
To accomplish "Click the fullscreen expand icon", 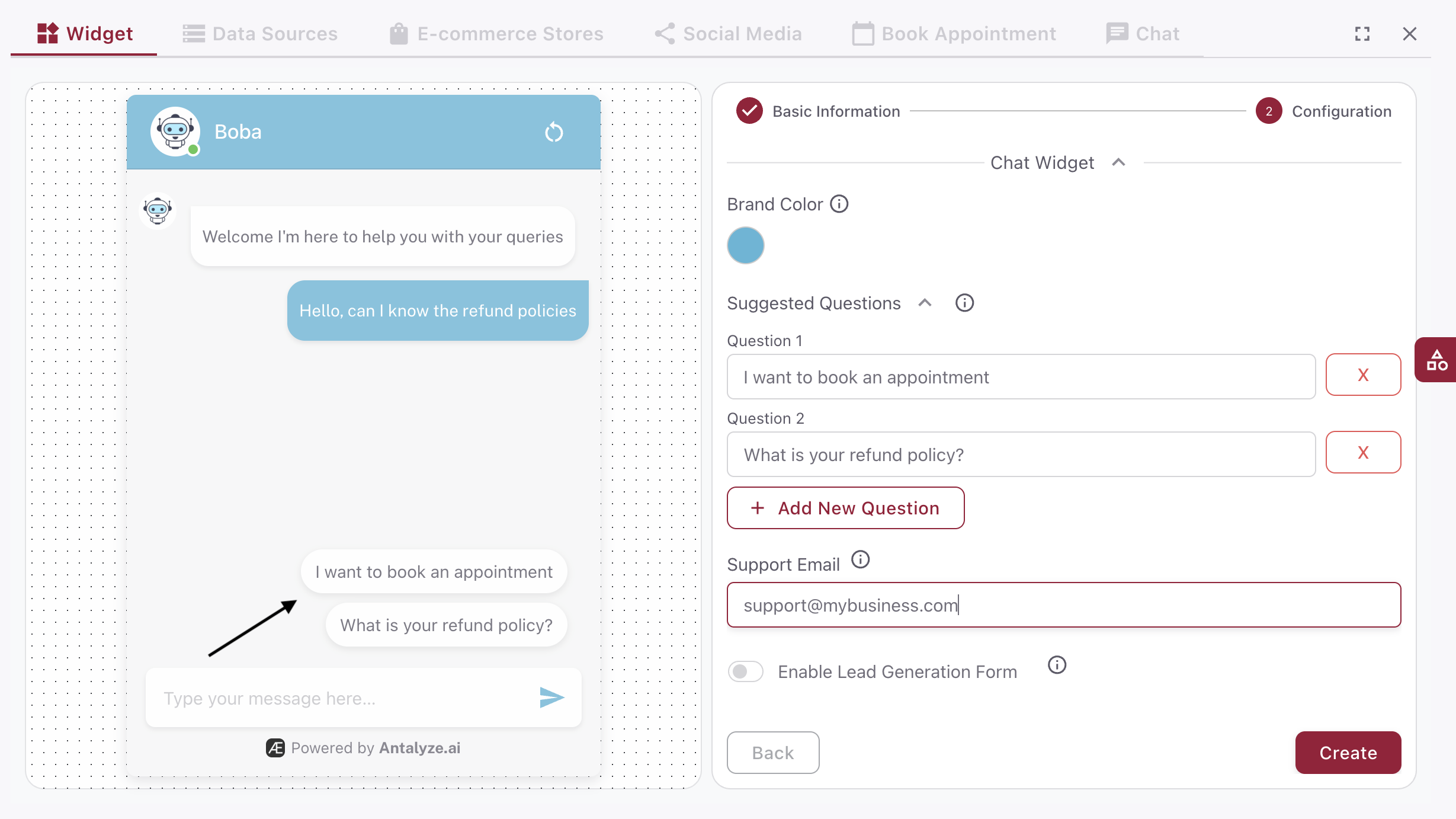I will (x=1362, y=33).
